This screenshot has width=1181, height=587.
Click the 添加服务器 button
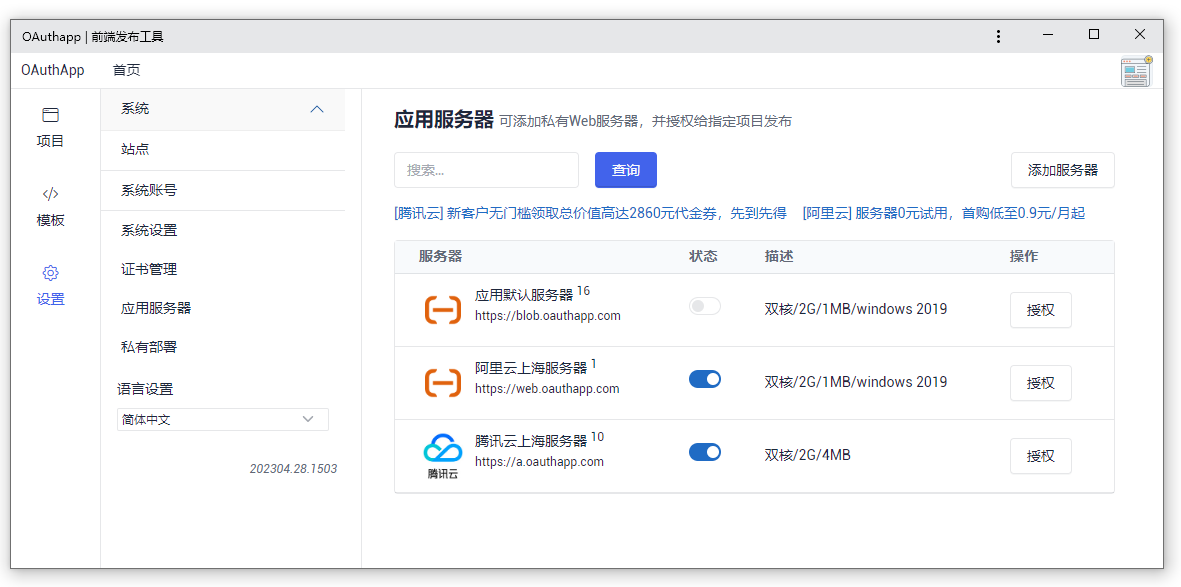(x=1063, y=170)
